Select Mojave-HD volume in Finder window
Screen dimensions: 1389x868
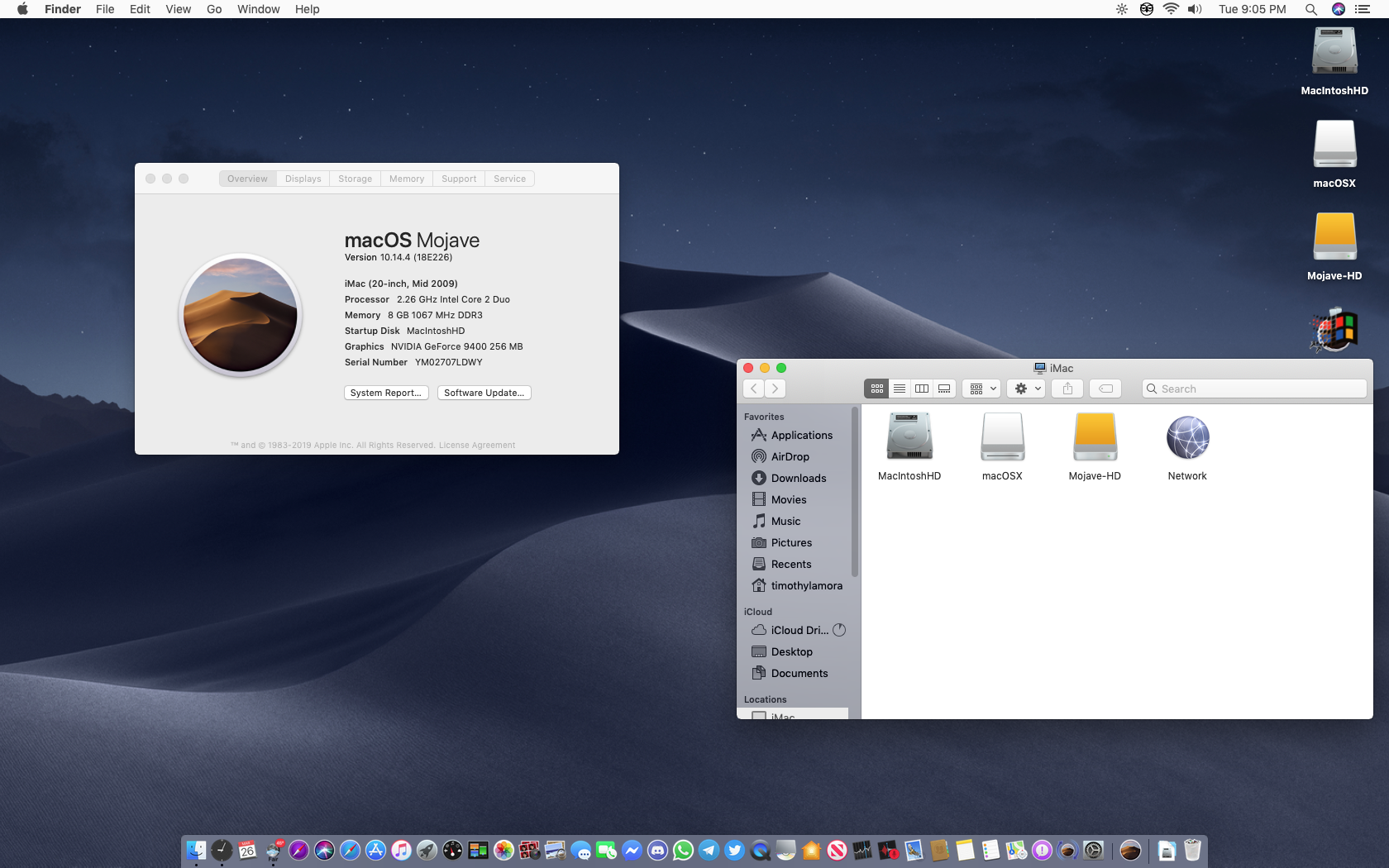pos(1095,446)
